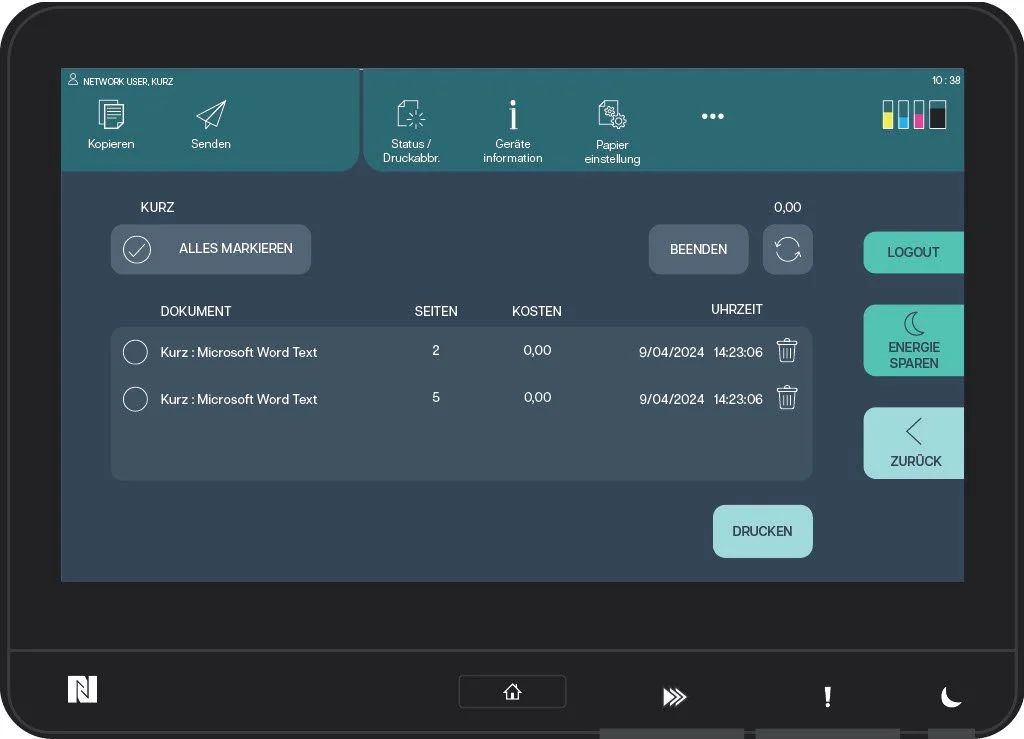1024x739 pixels.
Task: Tap the NFC logo on panel
Action: point(82,689)
